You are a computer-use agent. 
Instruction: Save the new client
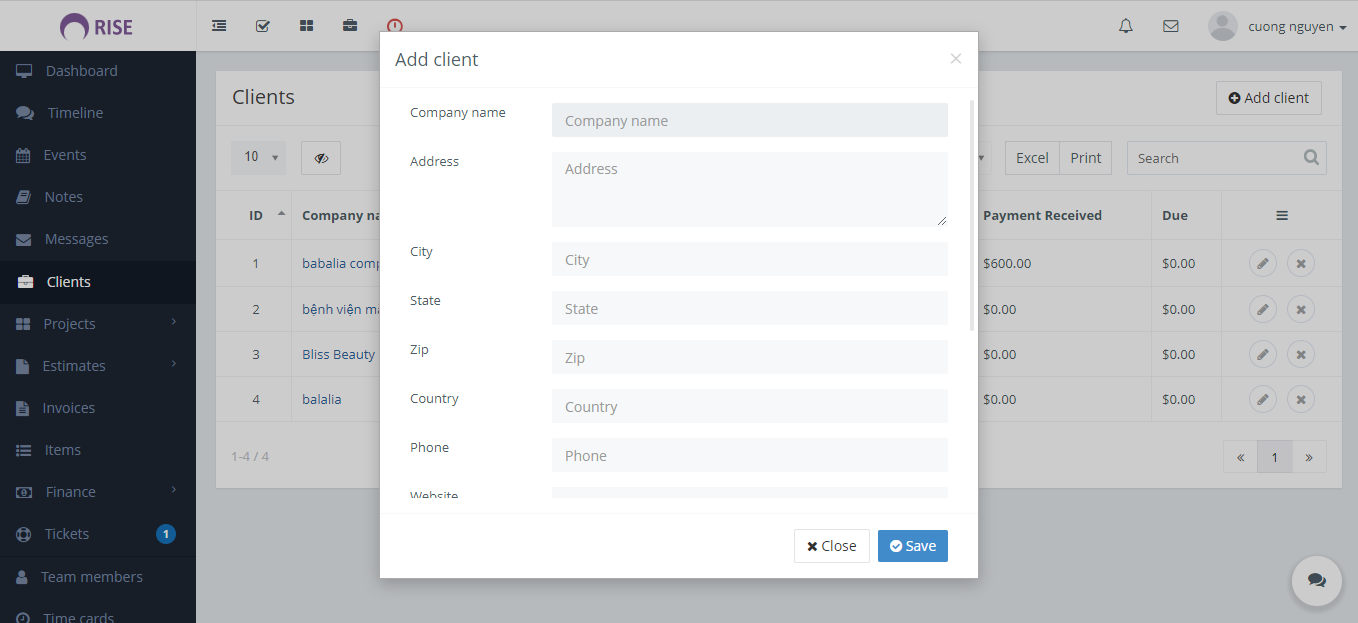point(913,546)
